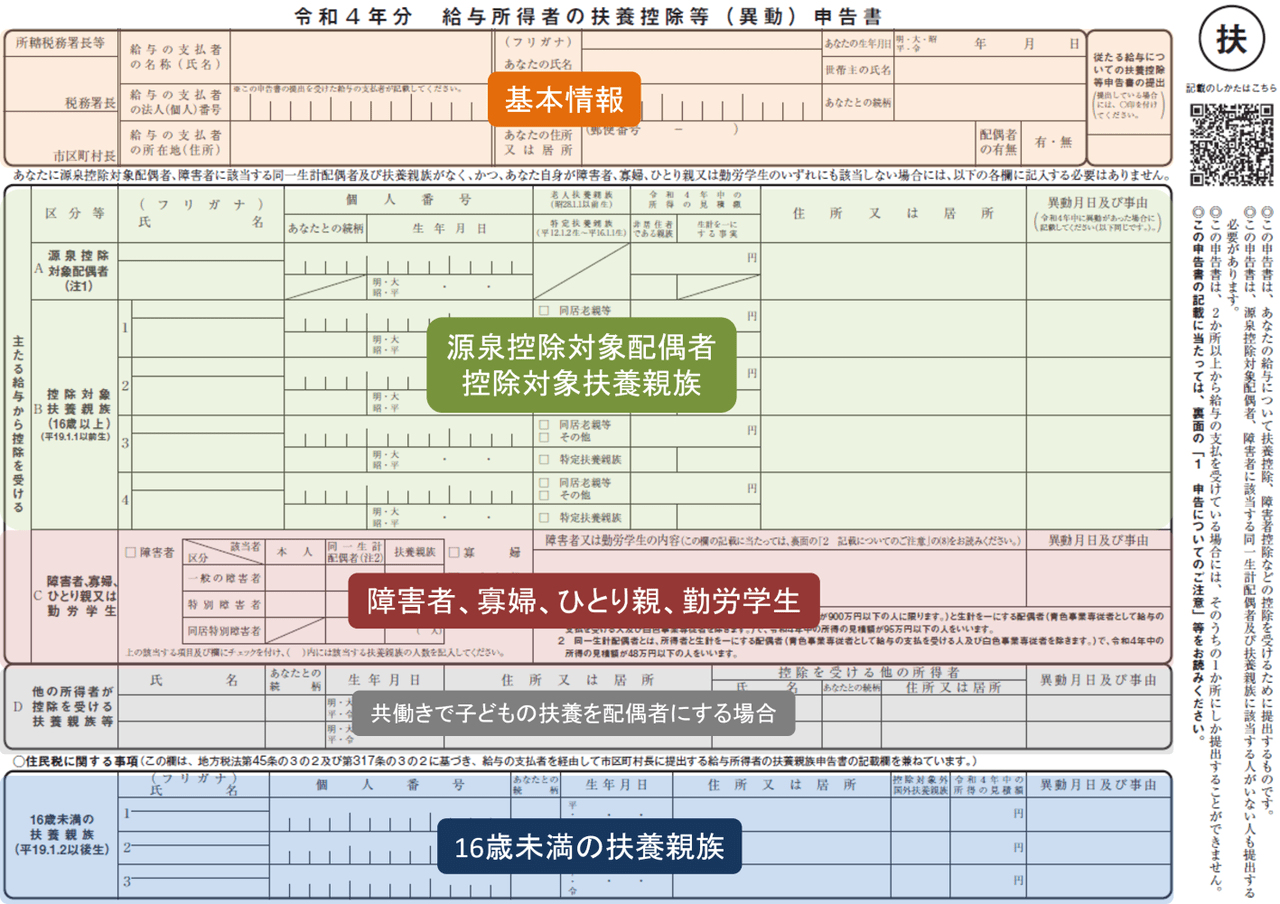Click spouse 住所又は居所 field in row A
Screen dimensions: 1280x904
click(893, 272)
